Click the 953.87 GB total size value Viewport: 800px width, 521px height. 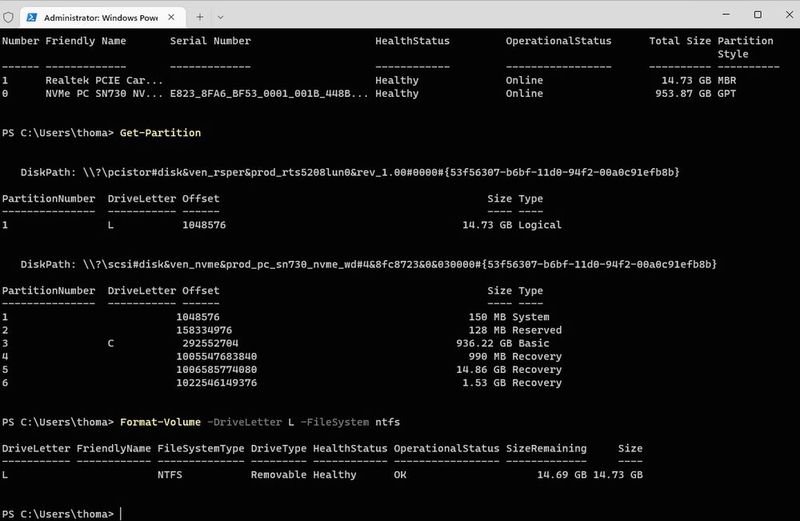(x=683, y=93)
